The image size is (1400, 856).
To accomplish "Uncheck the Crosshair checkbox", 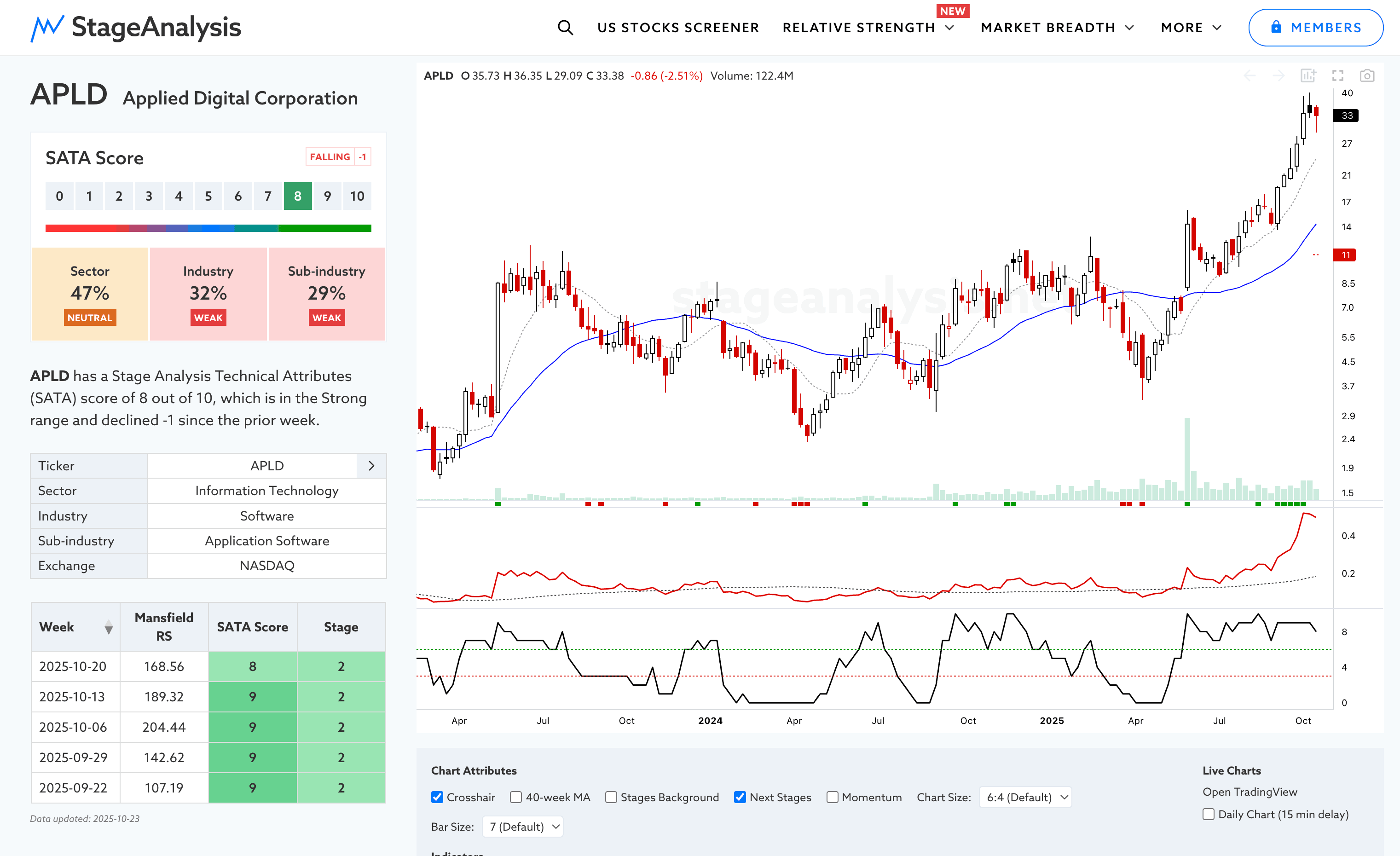I will point(437,797).
